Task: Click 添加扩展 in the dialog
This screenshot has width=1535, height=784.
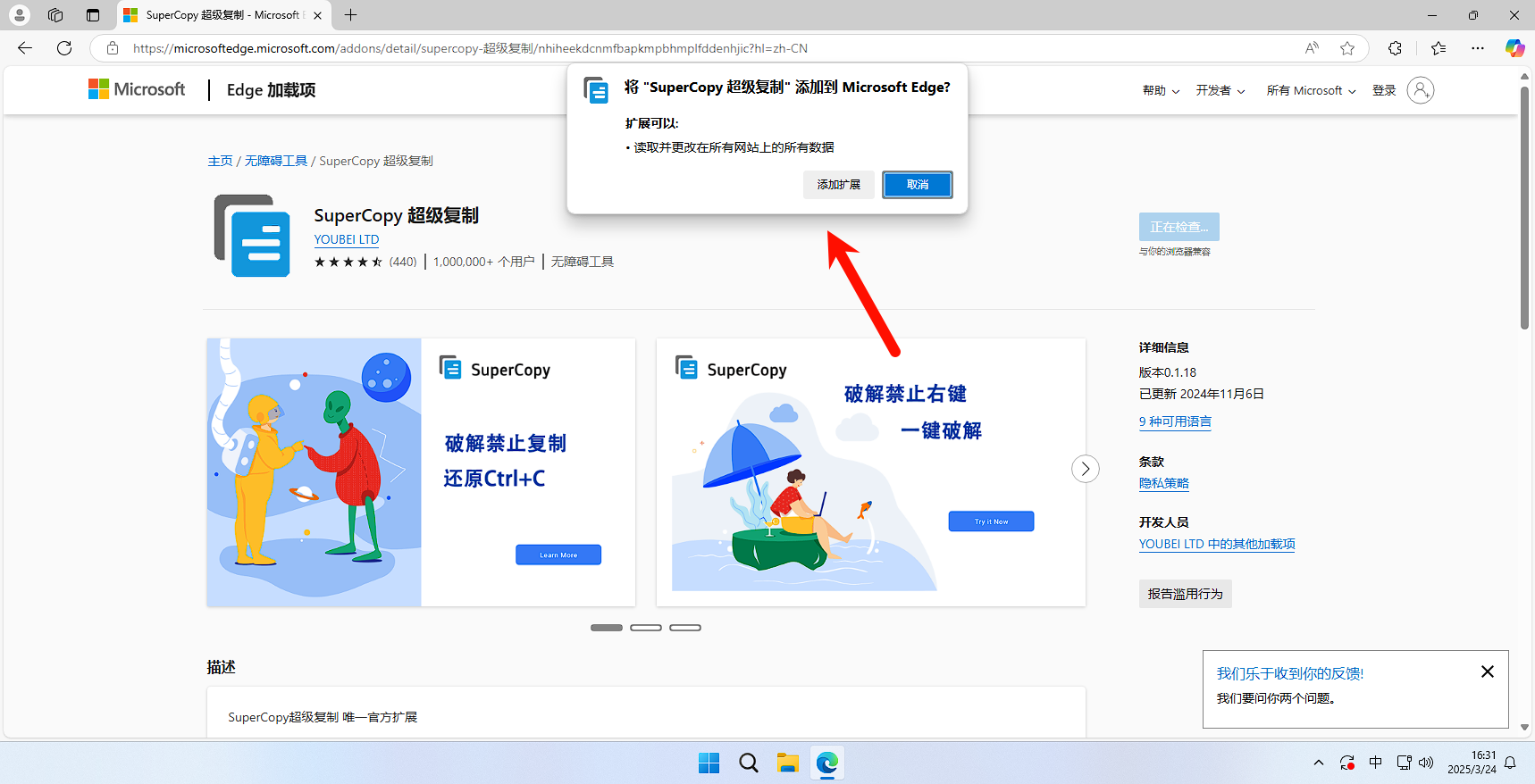Action: [839, 185]
